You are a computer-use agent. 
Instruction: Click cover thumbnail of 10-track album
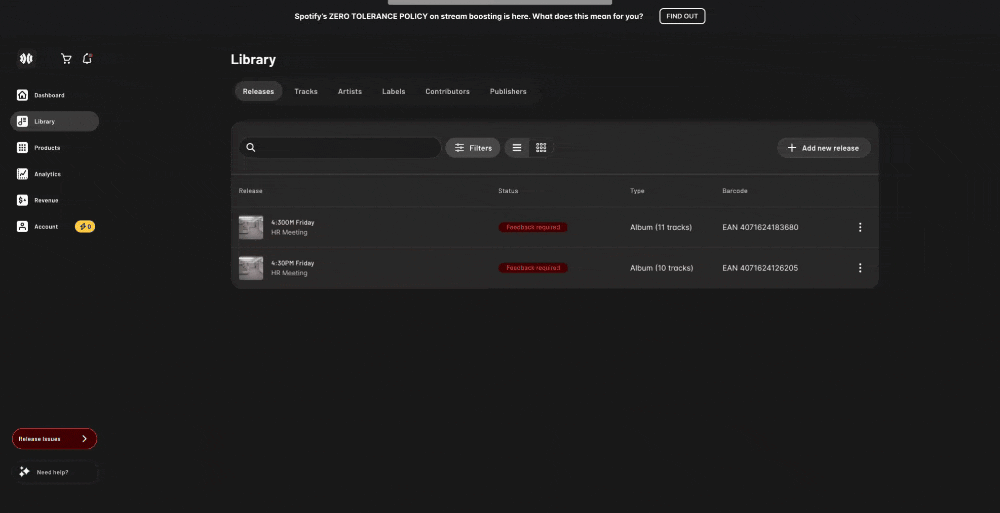tap(251, 268)
